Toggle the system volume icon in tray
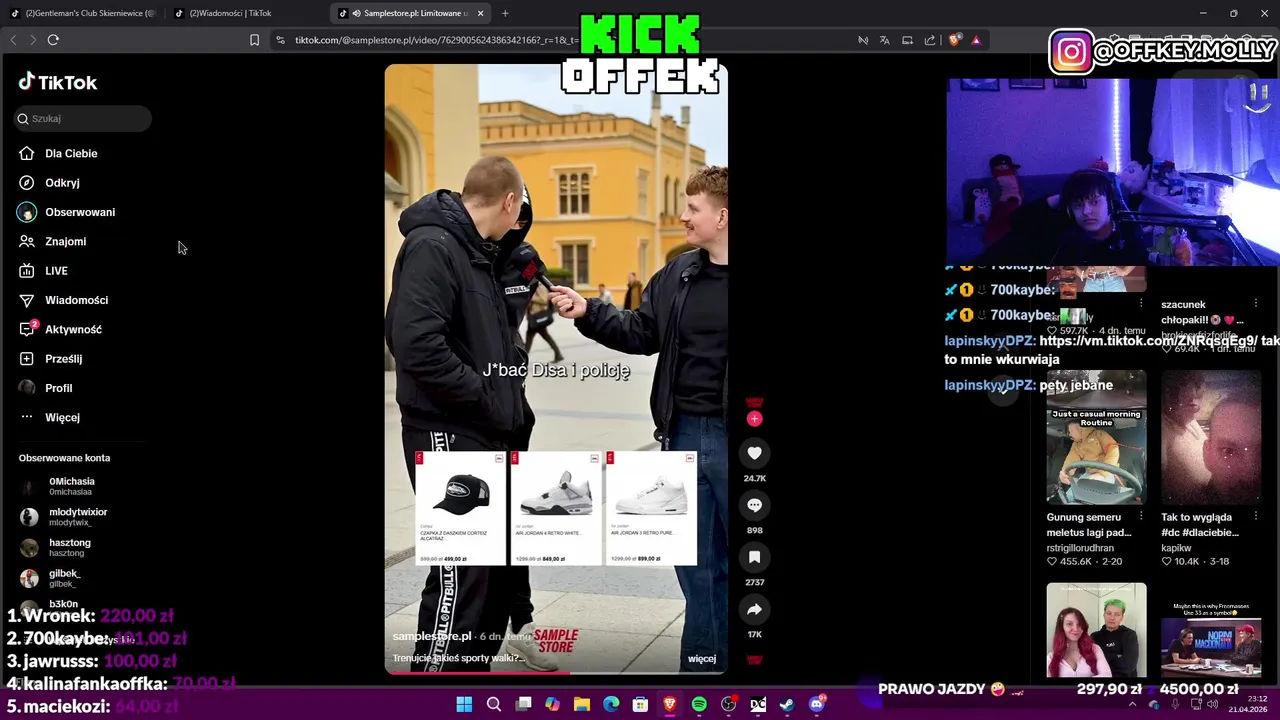The height and width of the screenshot is (720, 1280). coord(1212,705)
